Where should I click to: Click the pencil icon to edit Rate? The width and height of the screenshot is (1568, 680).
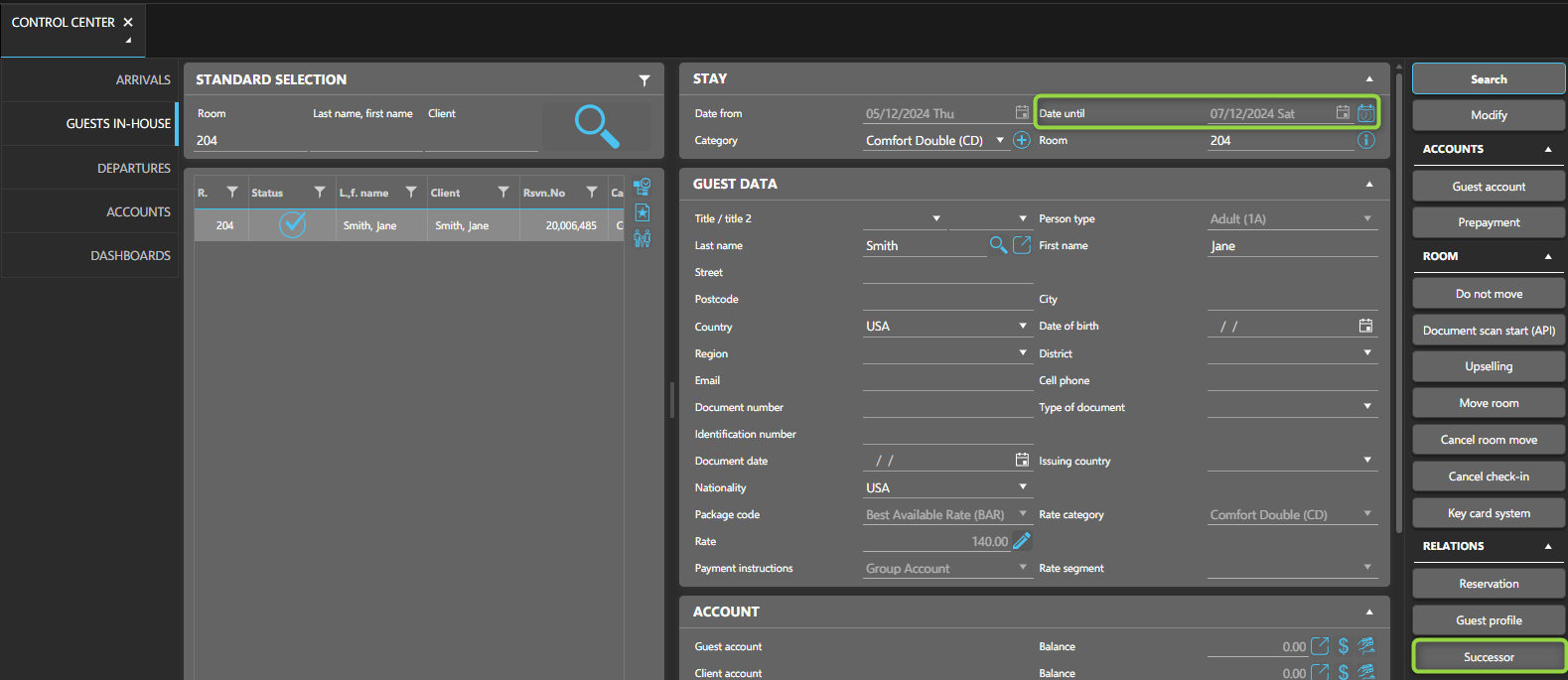pos(1022,541)
